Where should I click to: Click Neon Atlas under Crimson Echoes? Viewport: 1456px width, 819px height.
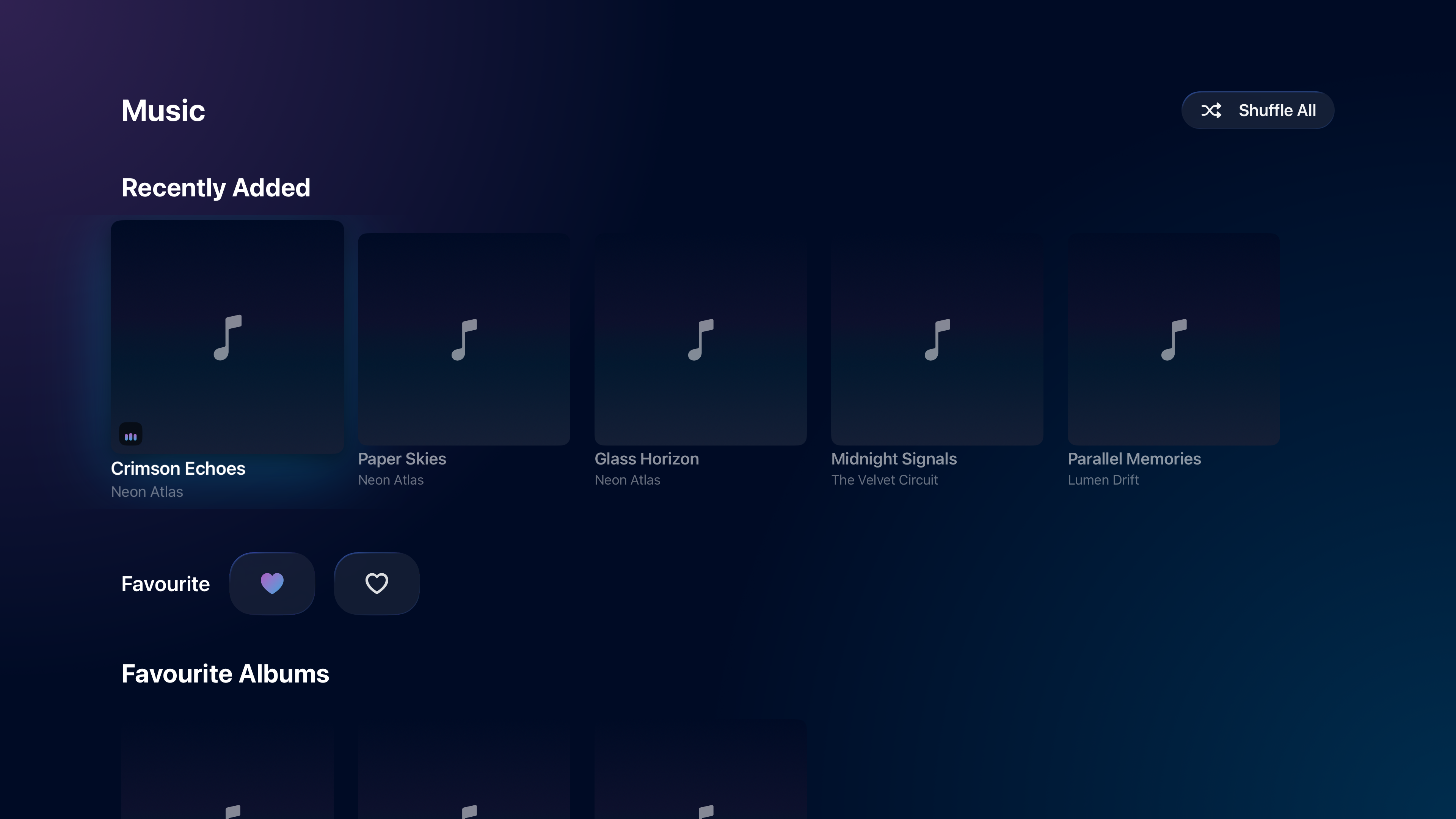pyautogui.click(x=147, y=492)
